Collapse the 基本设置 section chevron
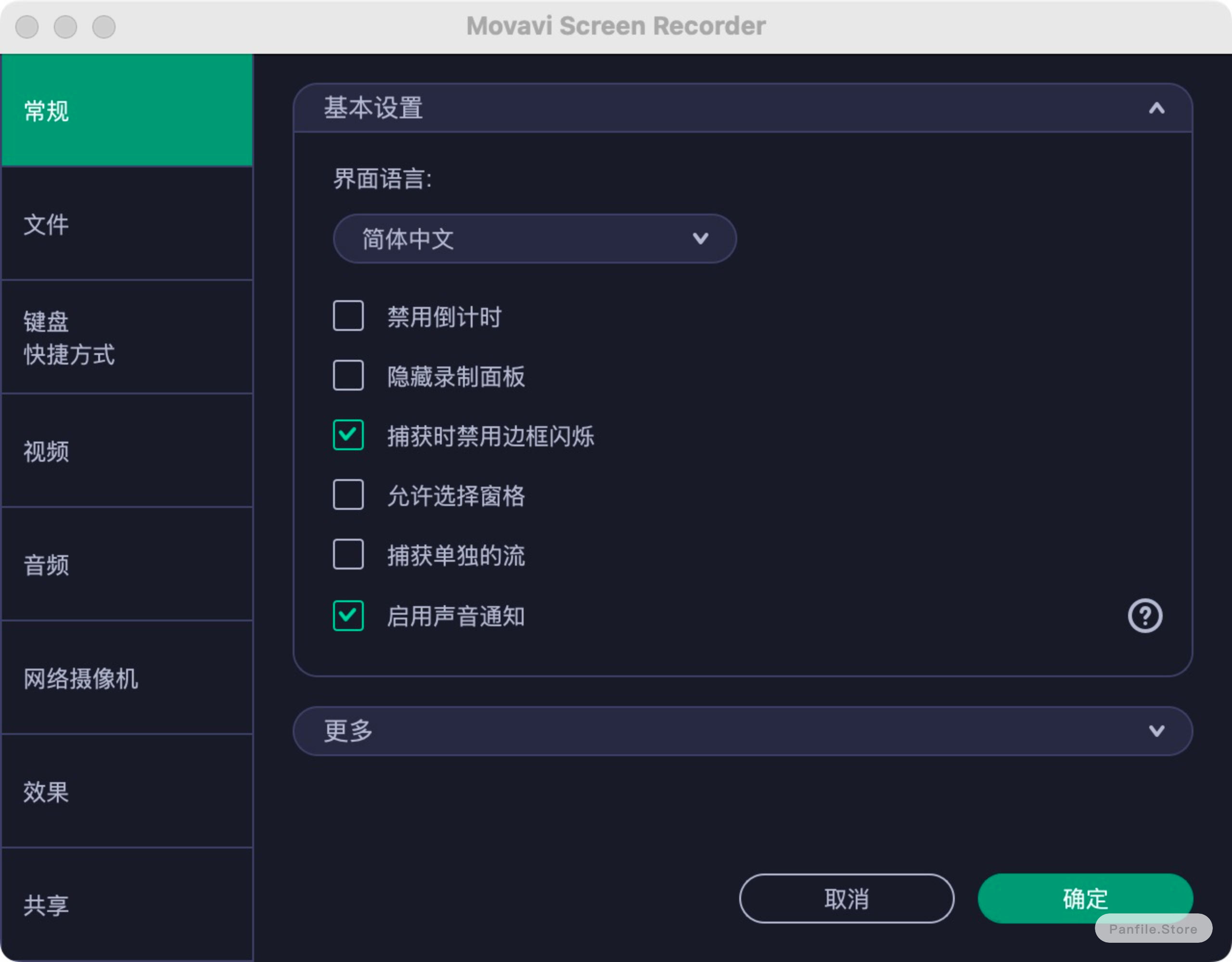 pos(1156,108)
